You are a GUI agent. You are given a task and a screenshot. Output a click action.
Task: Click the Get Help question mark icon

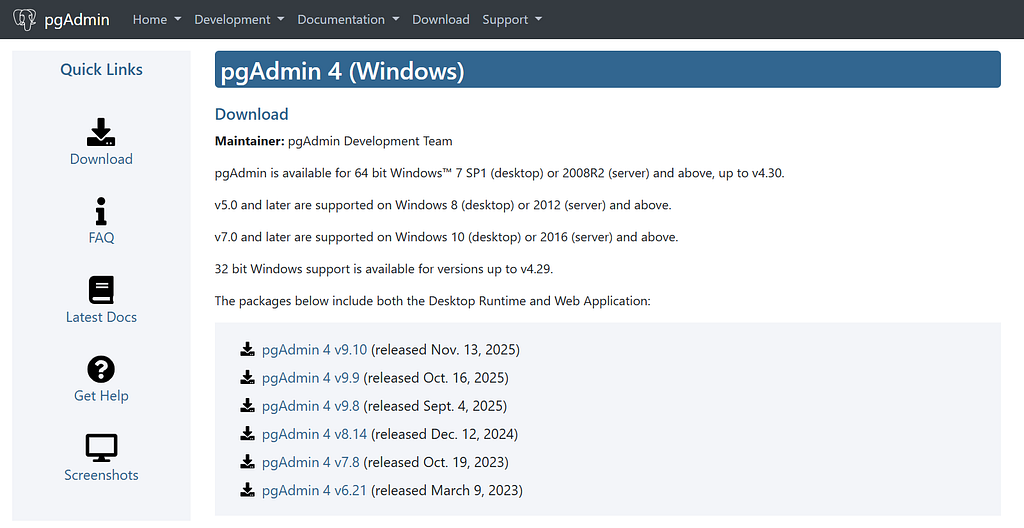101,369
